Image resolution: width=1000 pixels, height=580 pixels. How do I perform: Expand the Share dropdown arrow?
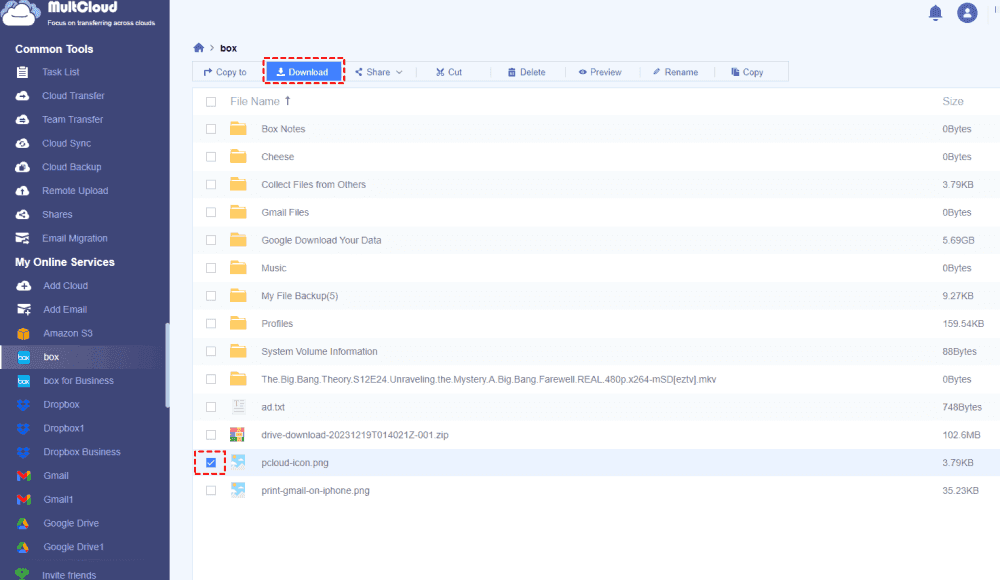tap(399, 72)
